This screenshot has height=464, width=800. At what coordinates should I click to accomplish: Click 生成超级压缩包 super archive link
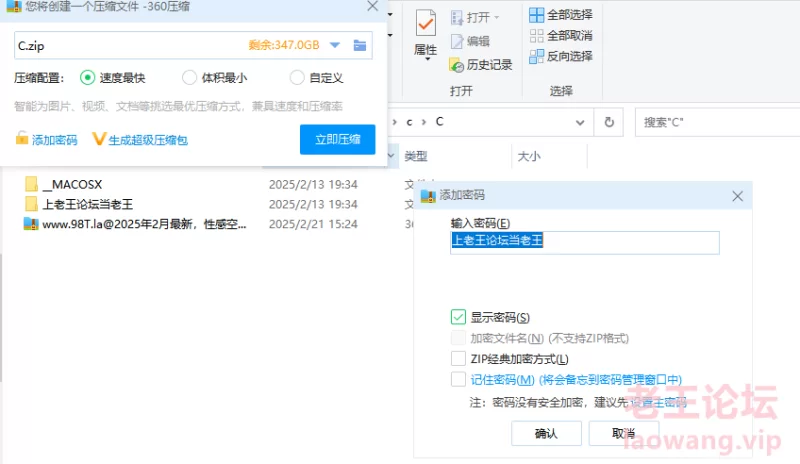(140, 139)
